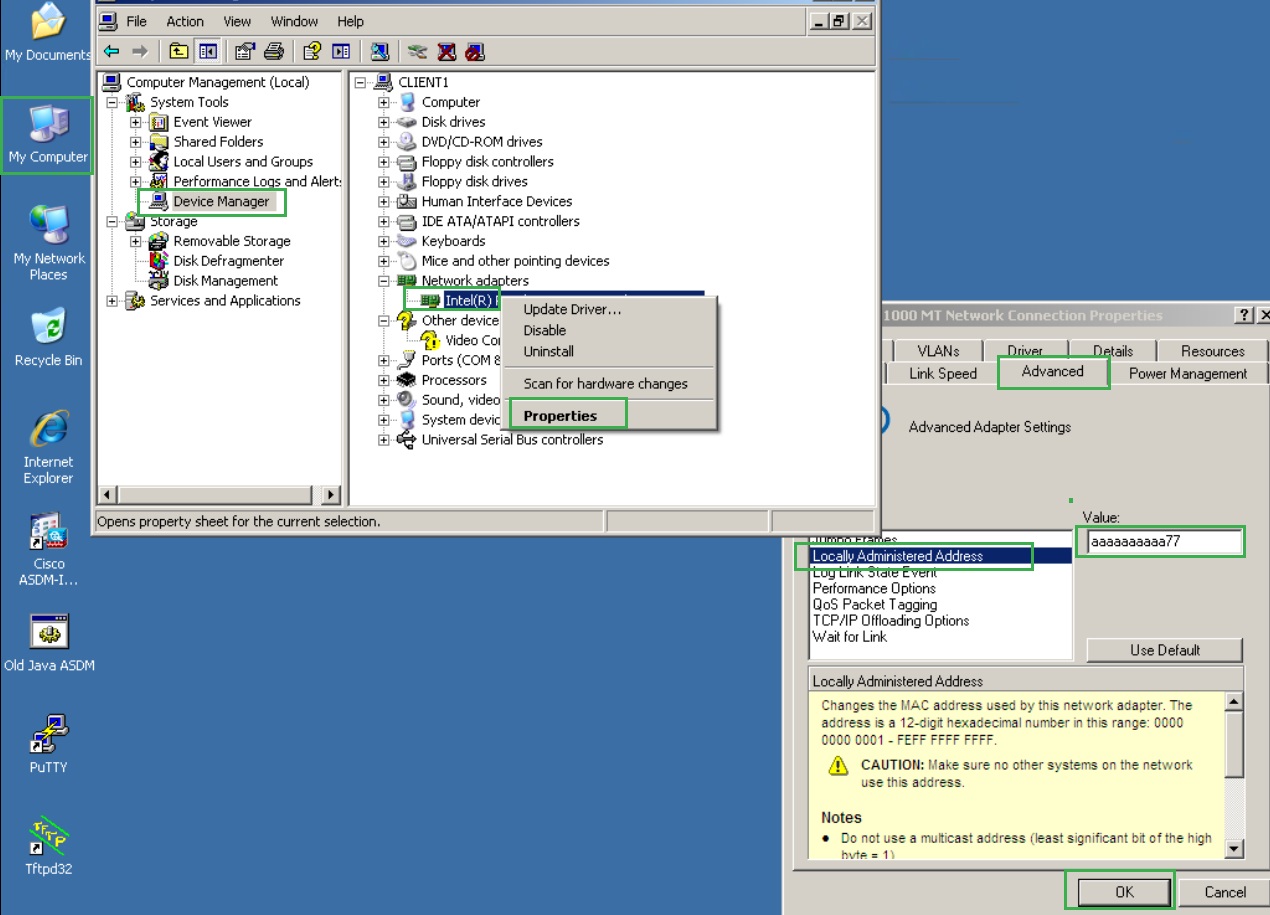Choose Disable in the context menu

point(545,330)
